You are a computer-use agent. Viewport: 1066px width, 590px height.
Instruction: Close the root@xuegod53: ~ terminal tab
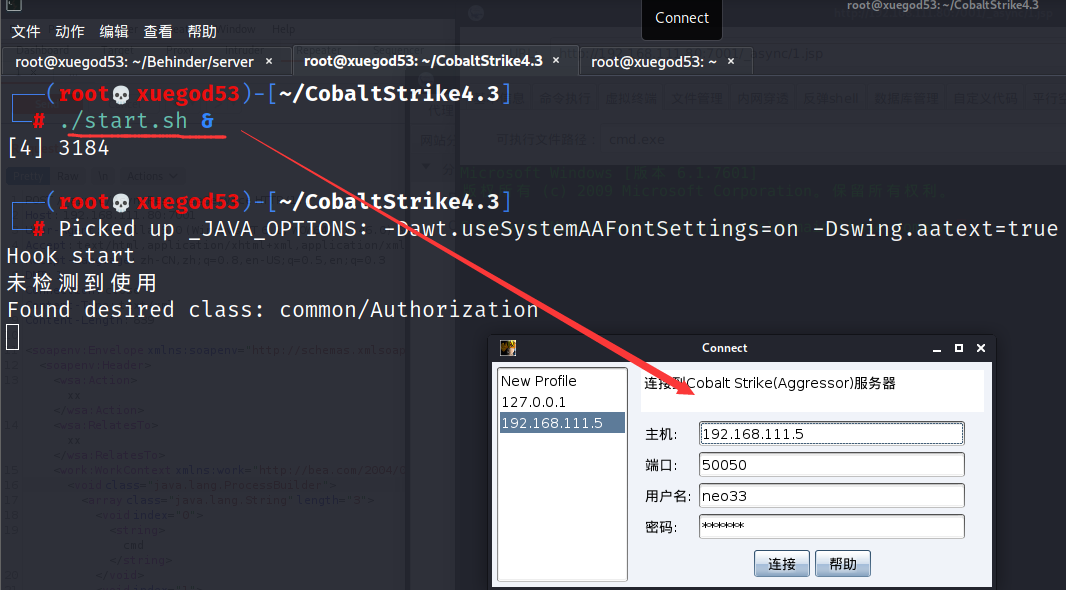(x=731, y=61)
